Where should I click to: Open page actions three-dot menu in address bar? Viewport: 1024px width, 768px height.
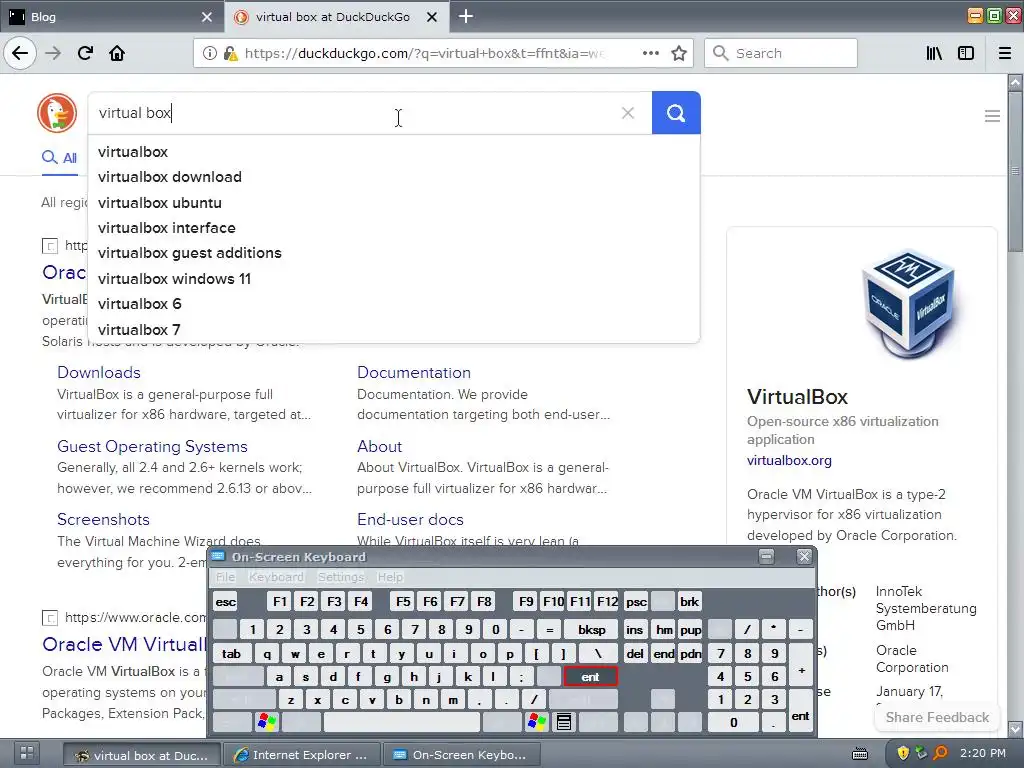(x=650, y=53)
